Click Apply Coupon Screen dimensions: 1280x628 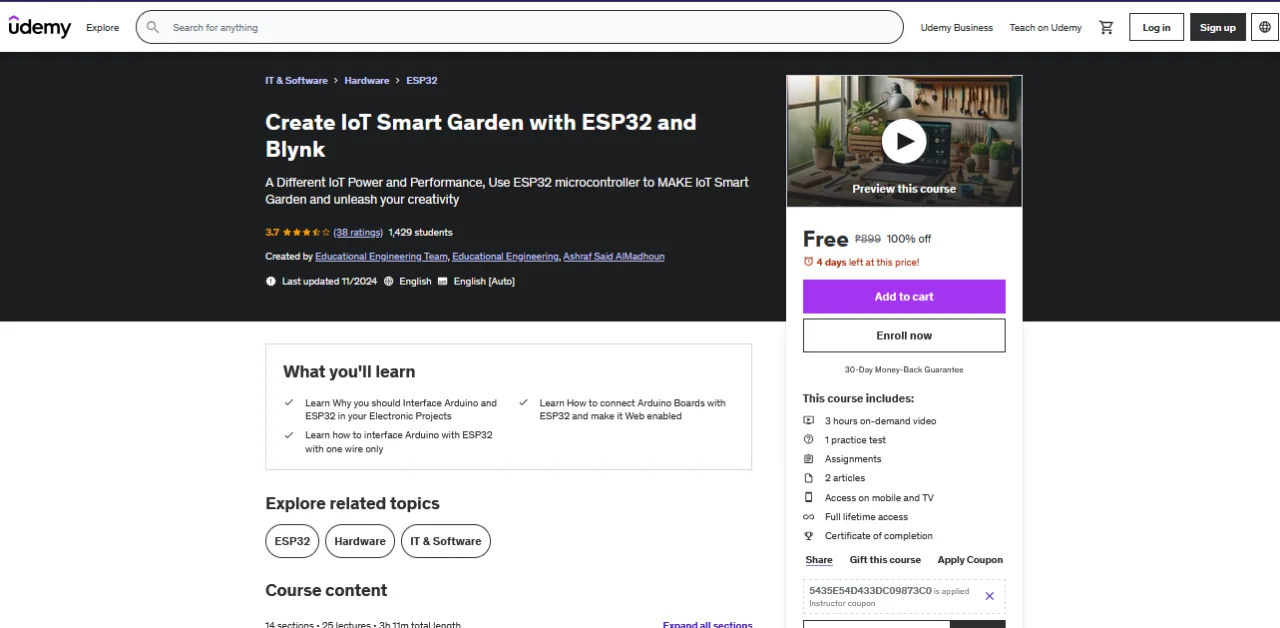pos(970,560)
